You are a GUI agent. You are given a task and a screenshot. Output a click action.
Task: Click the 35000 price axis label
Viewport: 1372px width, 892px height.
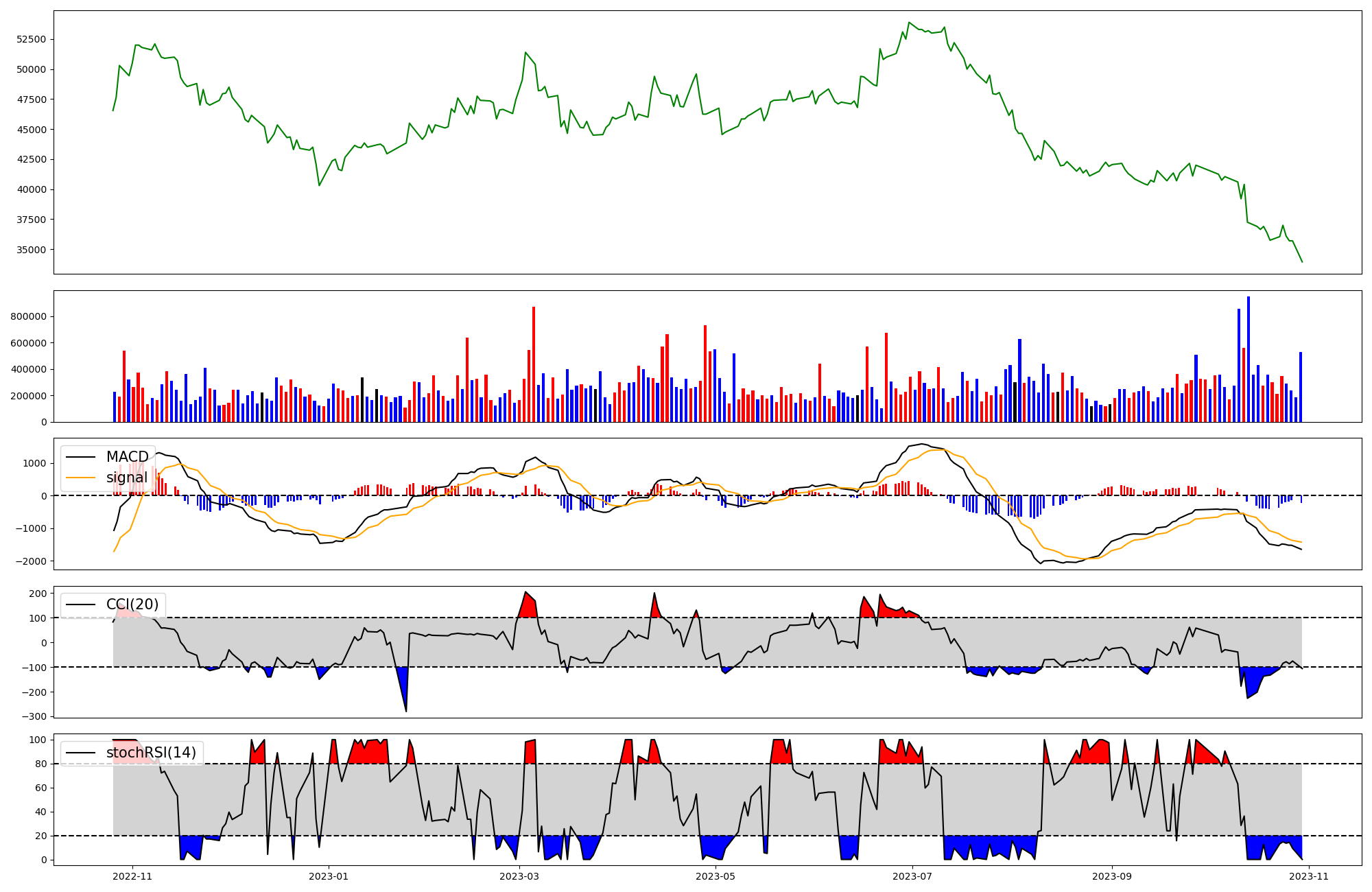point(31,250)
